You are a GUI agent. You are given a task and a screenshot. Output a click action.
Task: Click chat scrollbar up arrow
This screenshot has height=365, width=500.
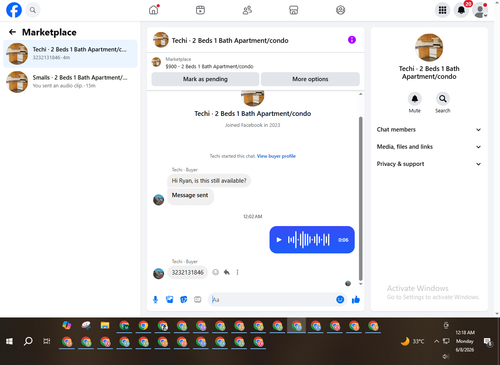360,94
